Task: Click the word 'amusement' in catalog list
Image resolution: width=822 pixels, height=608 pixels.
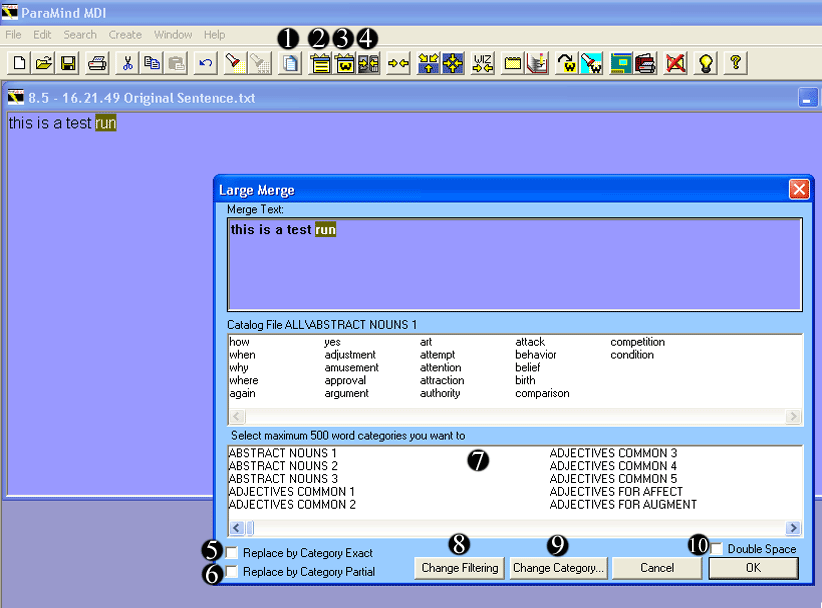Action: click(x=351, y=367)
